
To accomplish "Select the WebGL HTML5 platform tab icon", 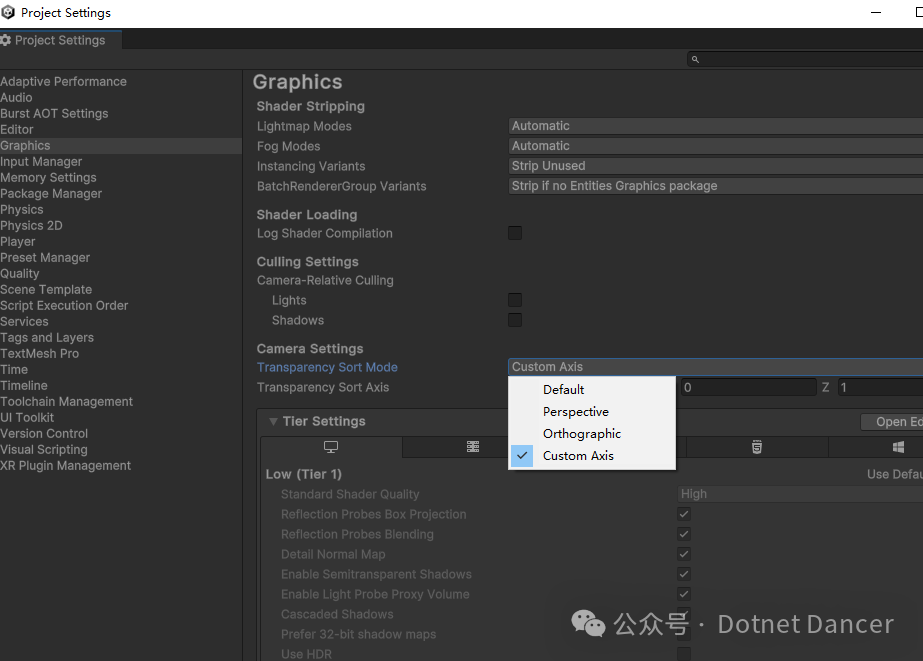I will click(757, 447).
